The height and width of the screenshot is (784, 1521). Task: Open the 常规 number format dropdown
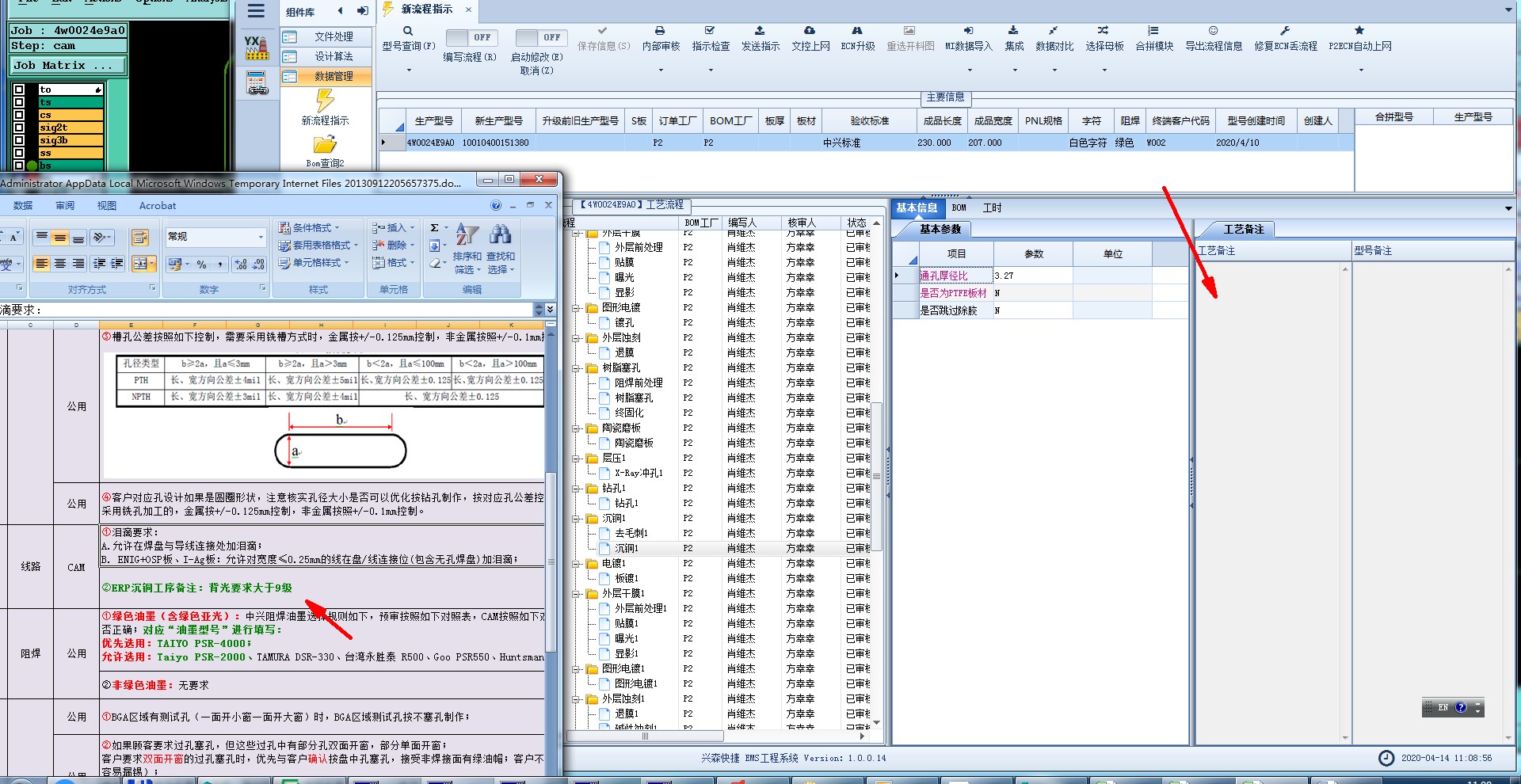261,237
